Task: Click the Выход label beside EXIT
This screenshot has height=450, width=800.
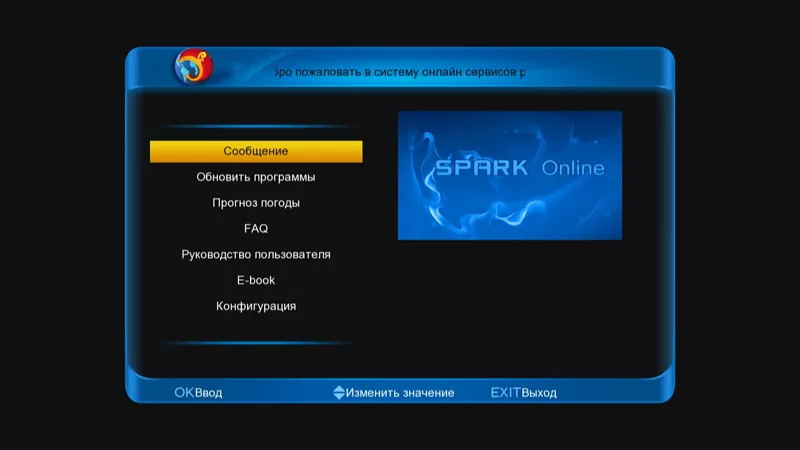Action: point(539,393)
